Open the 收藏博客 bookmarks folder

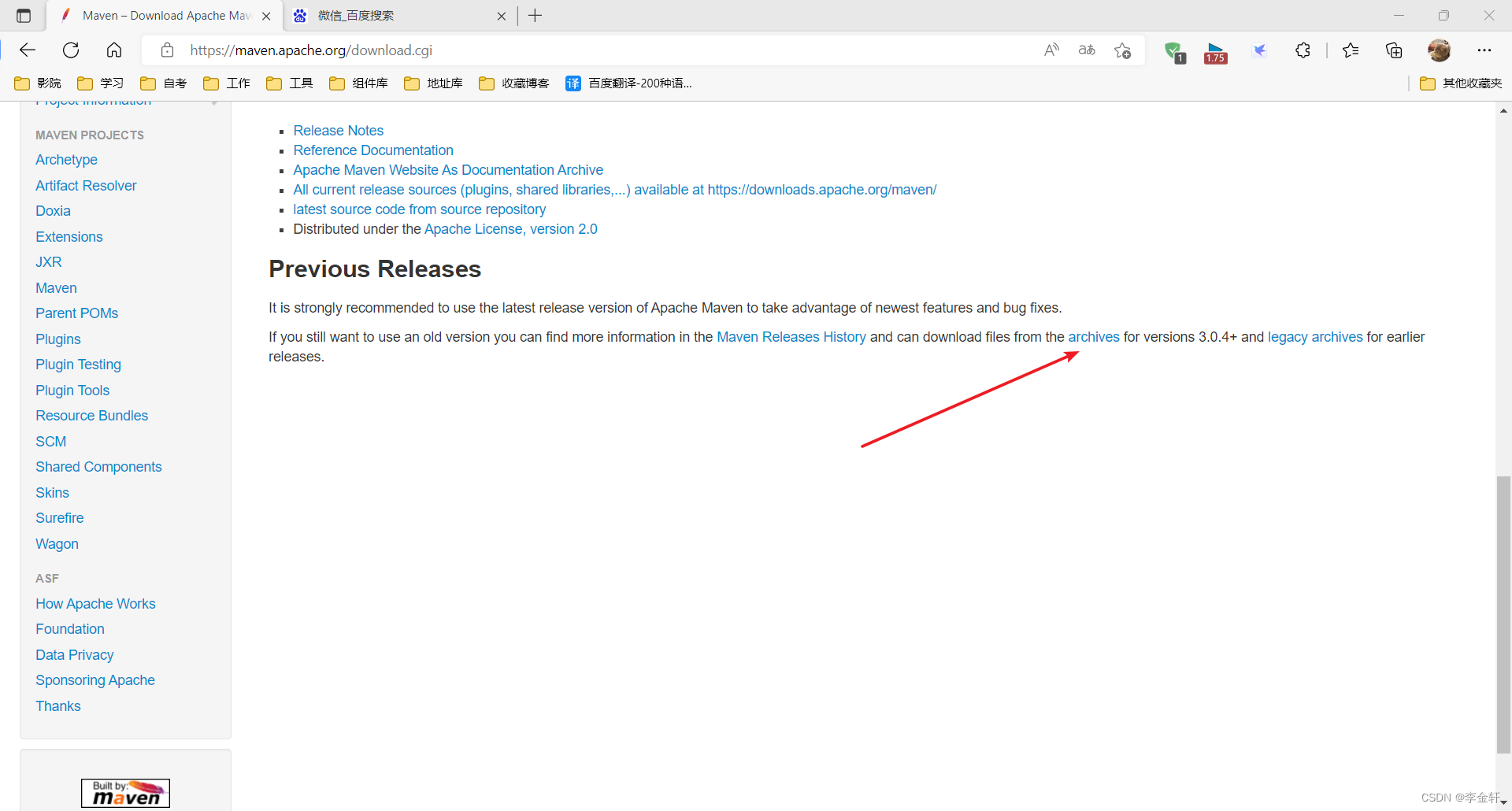[x=514, y=83]
